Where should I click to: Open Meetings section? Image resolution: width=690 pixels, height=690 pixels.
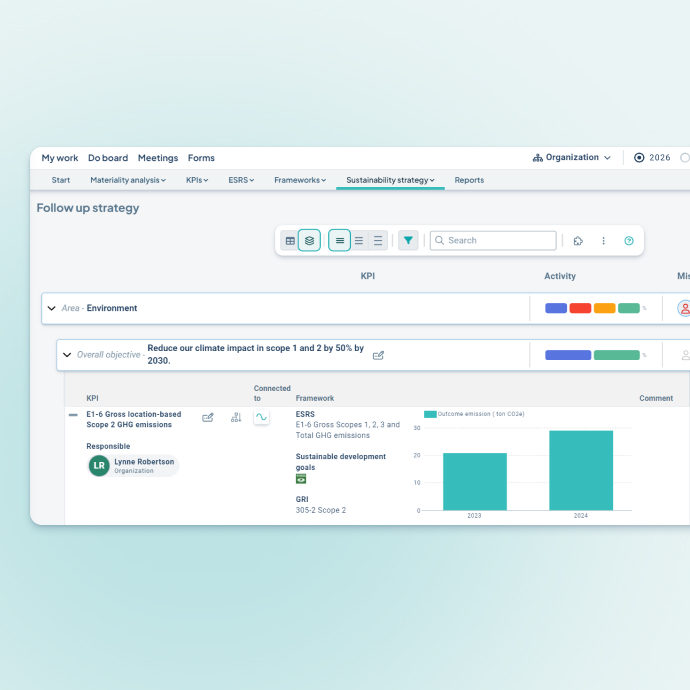pyautogui.click(x=158, y=158)
